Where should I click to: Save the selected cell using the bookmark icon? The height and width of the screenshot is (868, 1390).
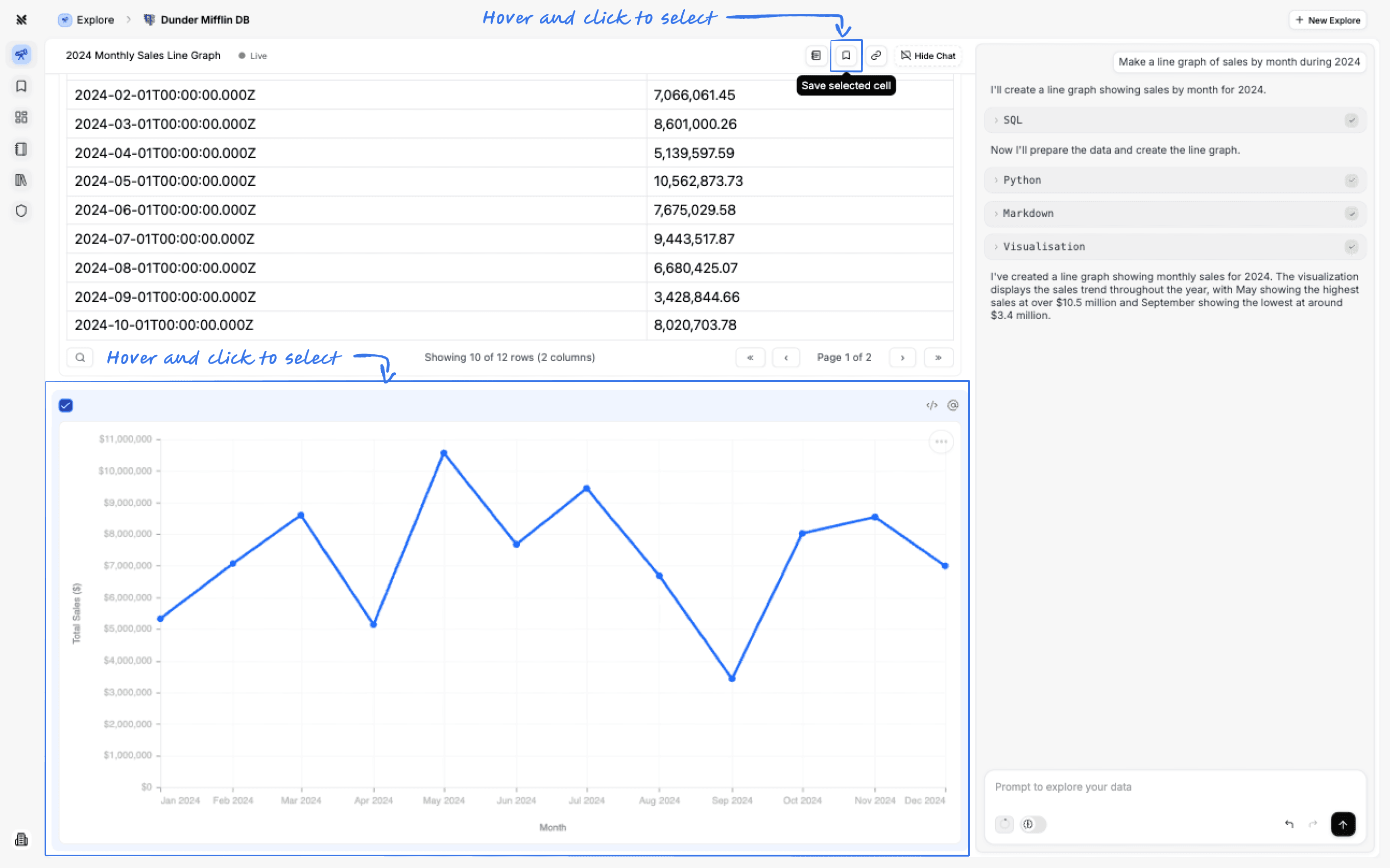click(x=846, y=56)
